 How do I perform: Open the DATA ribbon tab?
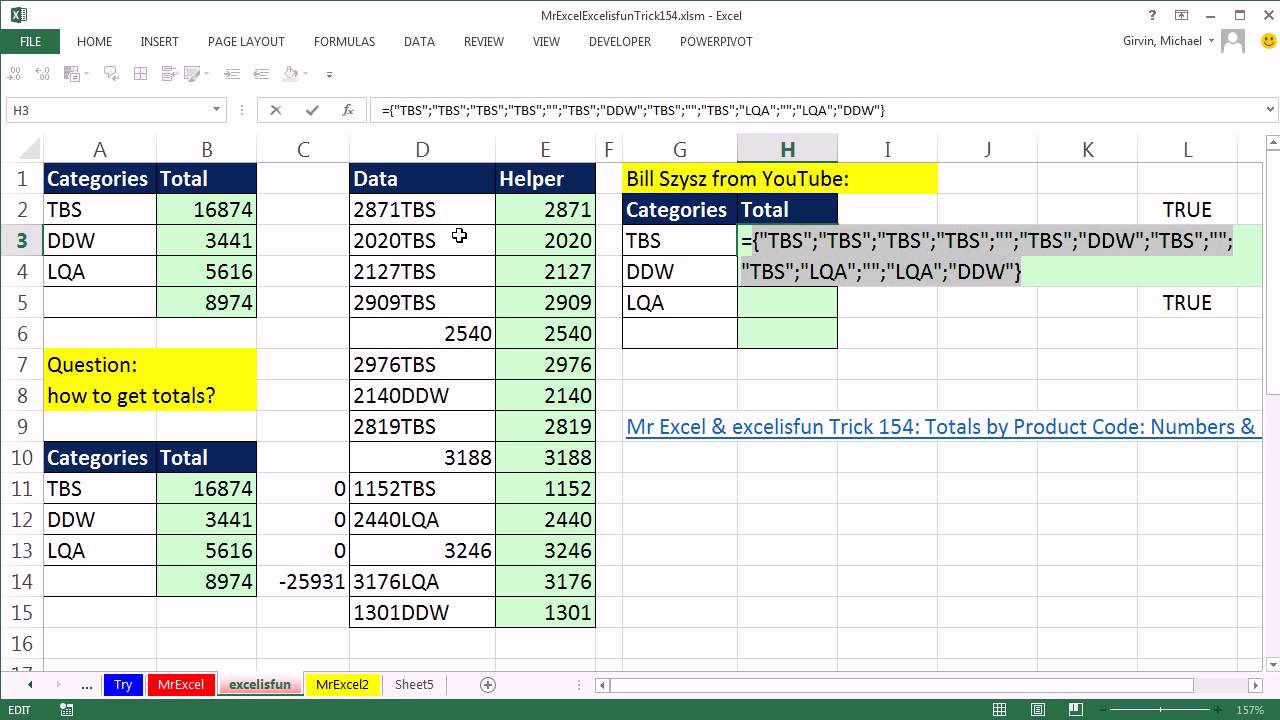[419, 42]
